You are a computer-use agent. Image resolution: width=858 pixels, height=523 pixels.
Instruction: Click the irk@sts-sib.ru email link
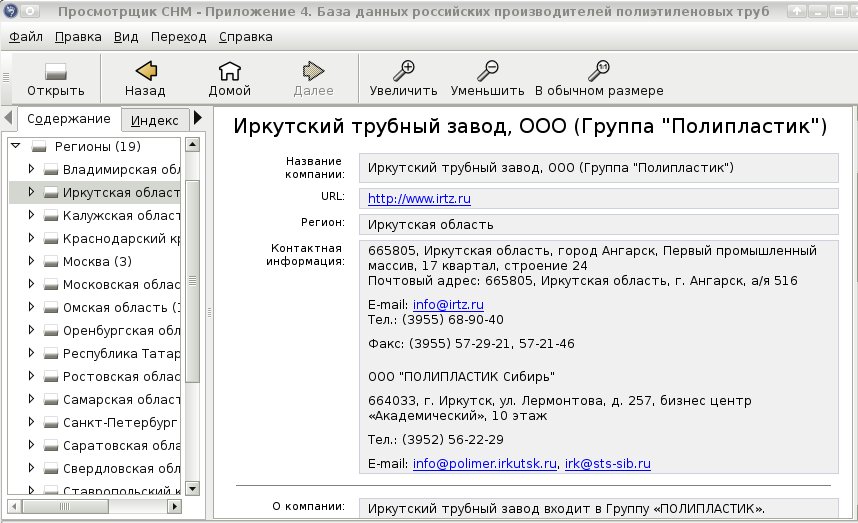coord(607,463)
